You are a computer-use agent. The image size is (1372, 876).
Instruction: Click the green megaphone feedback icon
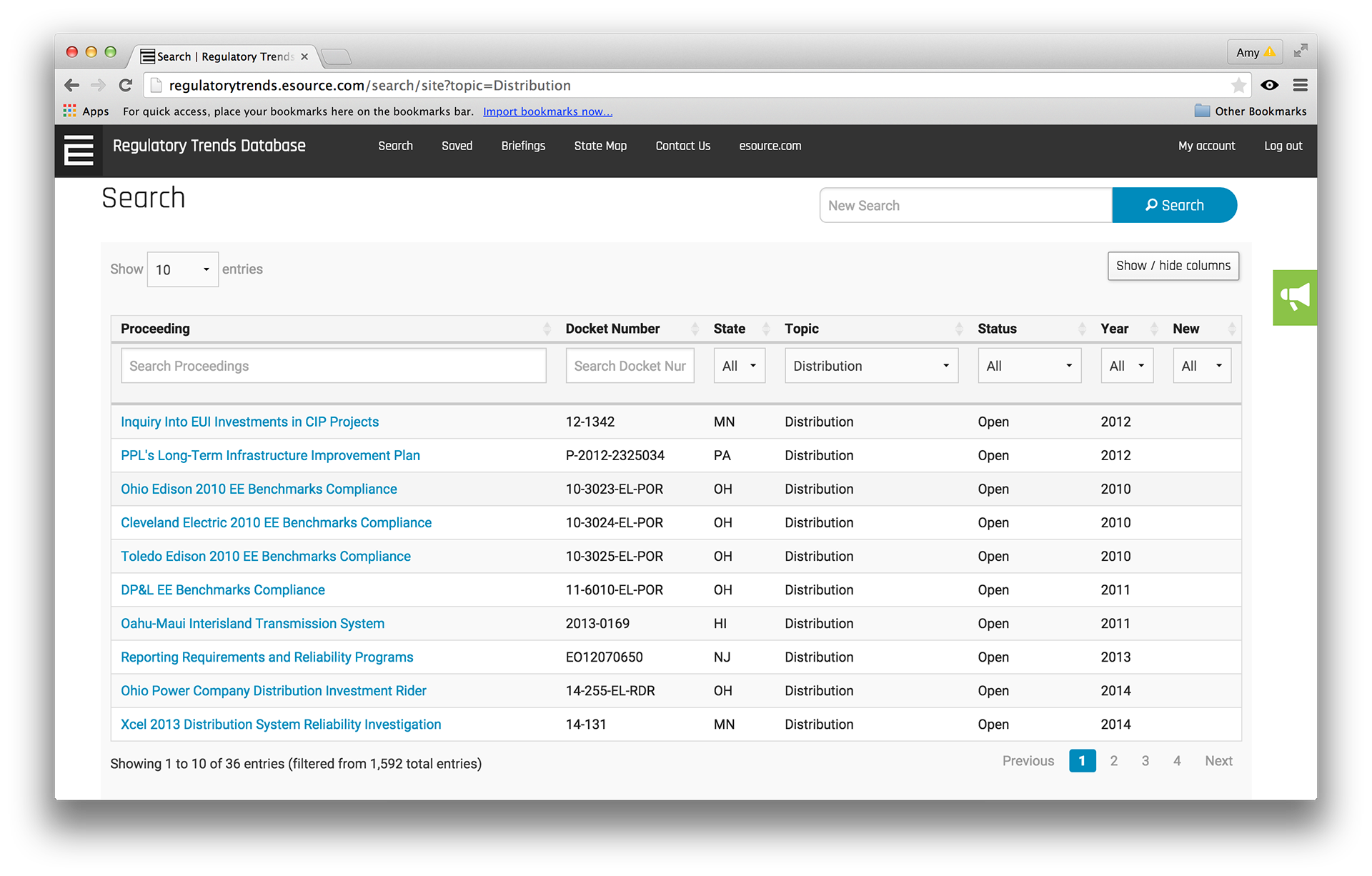(x=1294, y=297)
